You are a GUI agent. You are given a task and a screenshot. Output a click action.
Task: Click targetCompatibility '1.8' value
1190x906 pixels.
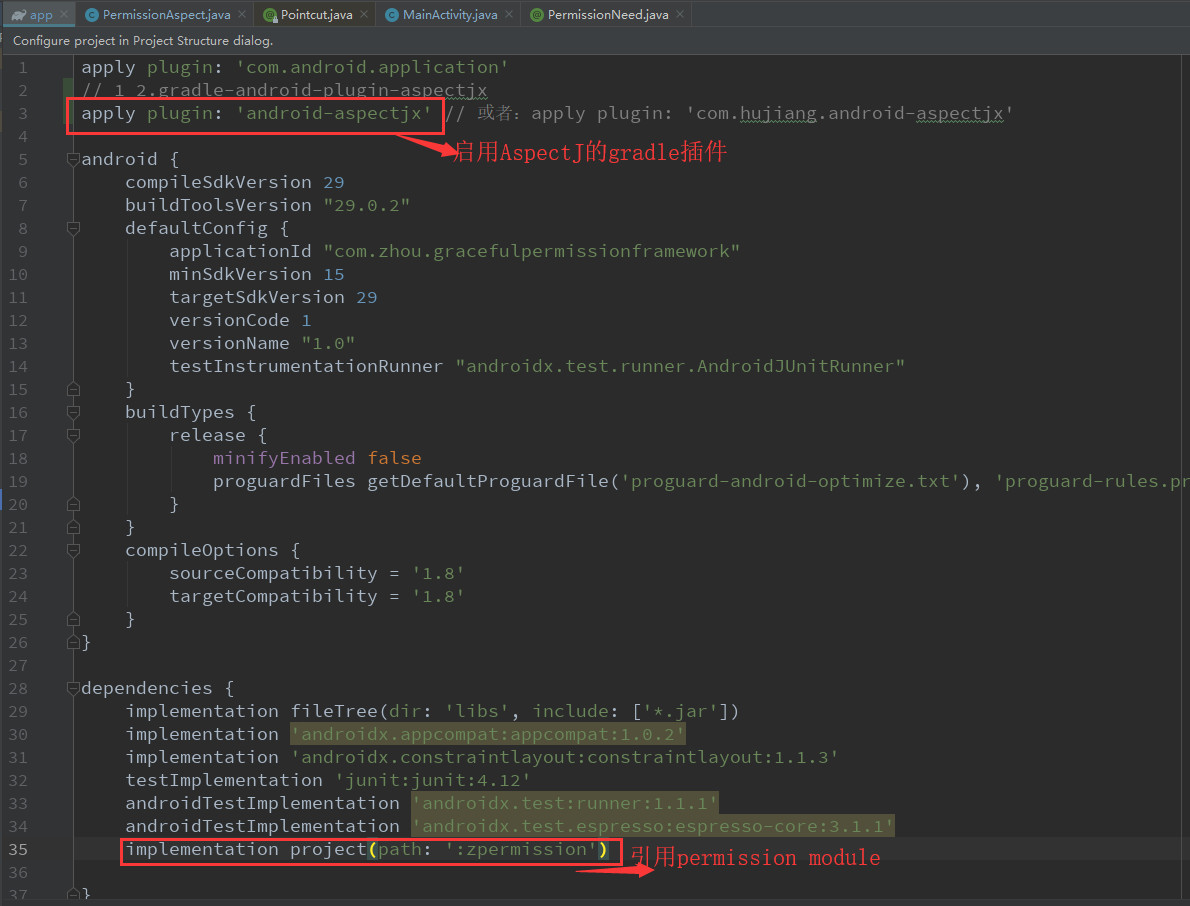coord(438,596)
